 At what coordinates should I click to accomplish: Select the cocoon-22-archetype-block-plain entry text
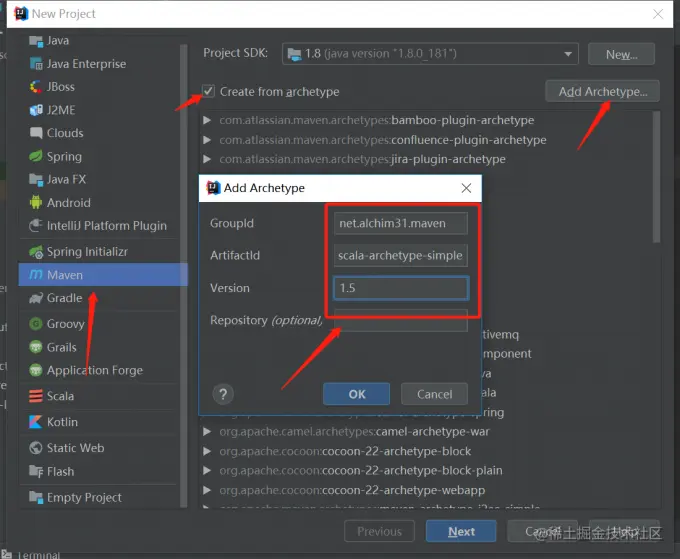coord(361,471)
